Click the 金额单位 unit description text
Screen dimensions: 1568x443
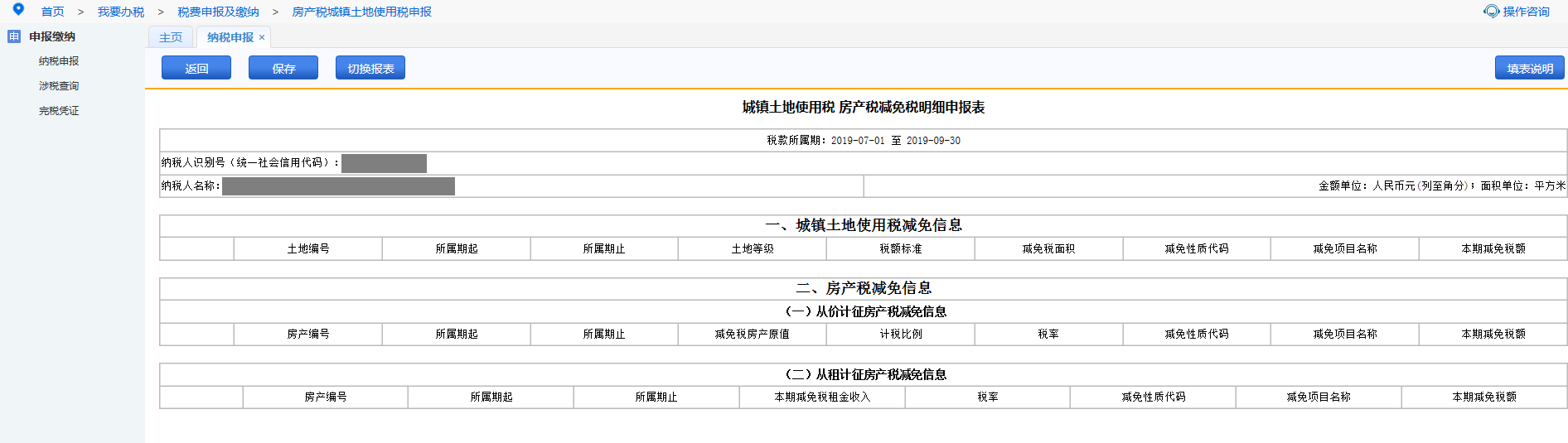pyautogui.click(x=1442, y=186)
